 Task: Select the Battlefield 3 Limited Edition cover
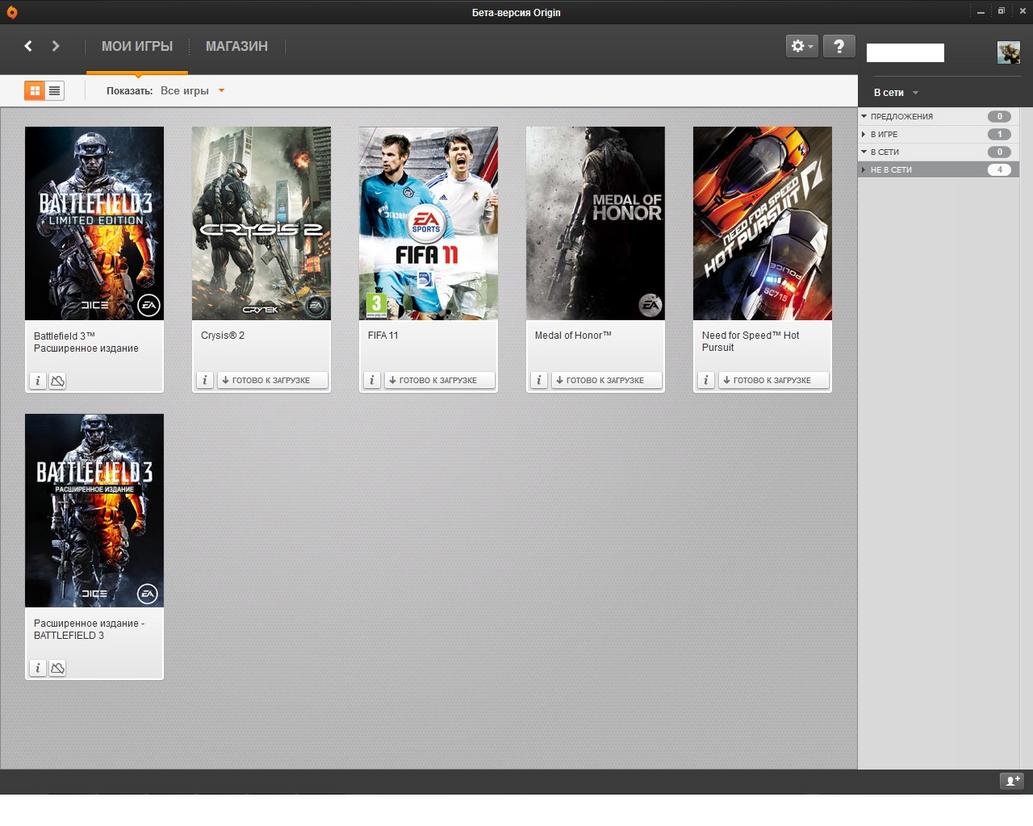[x=94, y=223]
